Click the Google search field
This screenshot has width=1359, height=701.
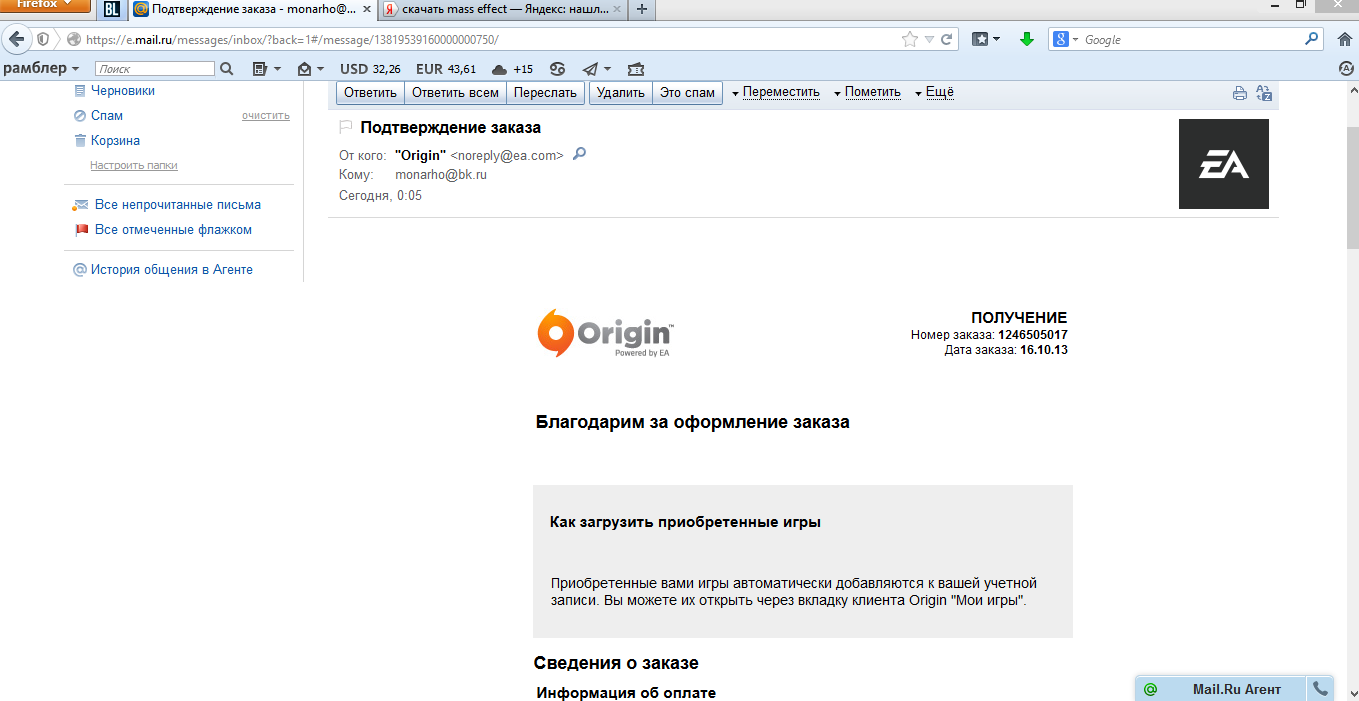[x=1192, y=40]
